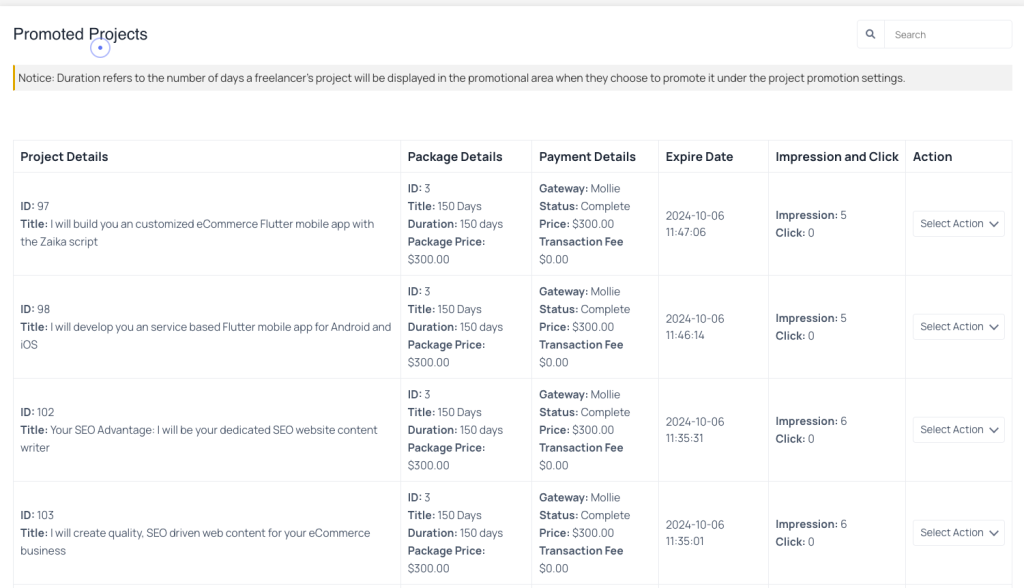Image resolution: width=1024 pixels, height=588 pixels.
Task: Open Select Action dropdown for project 97
Action: [x=958, y=224]
